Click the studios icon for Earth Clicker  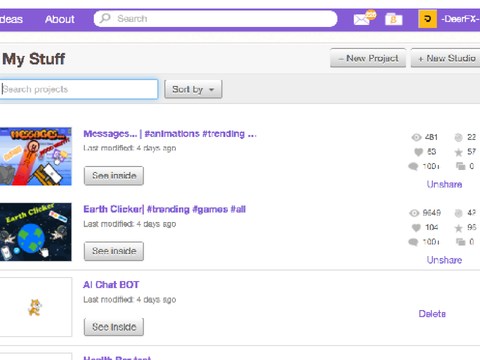[461, 242]
